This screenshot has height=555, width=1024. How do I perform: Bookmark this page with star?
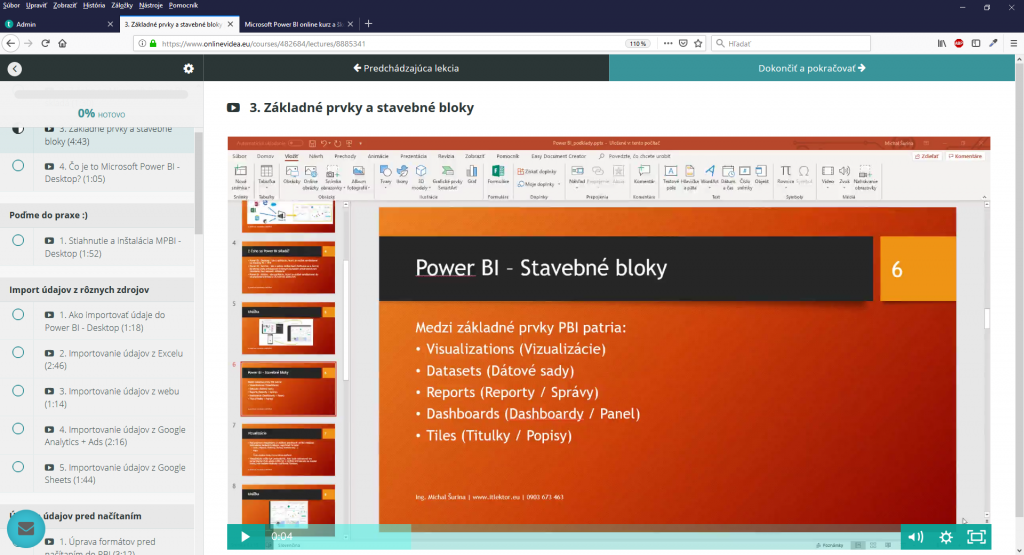pos(698,44)
